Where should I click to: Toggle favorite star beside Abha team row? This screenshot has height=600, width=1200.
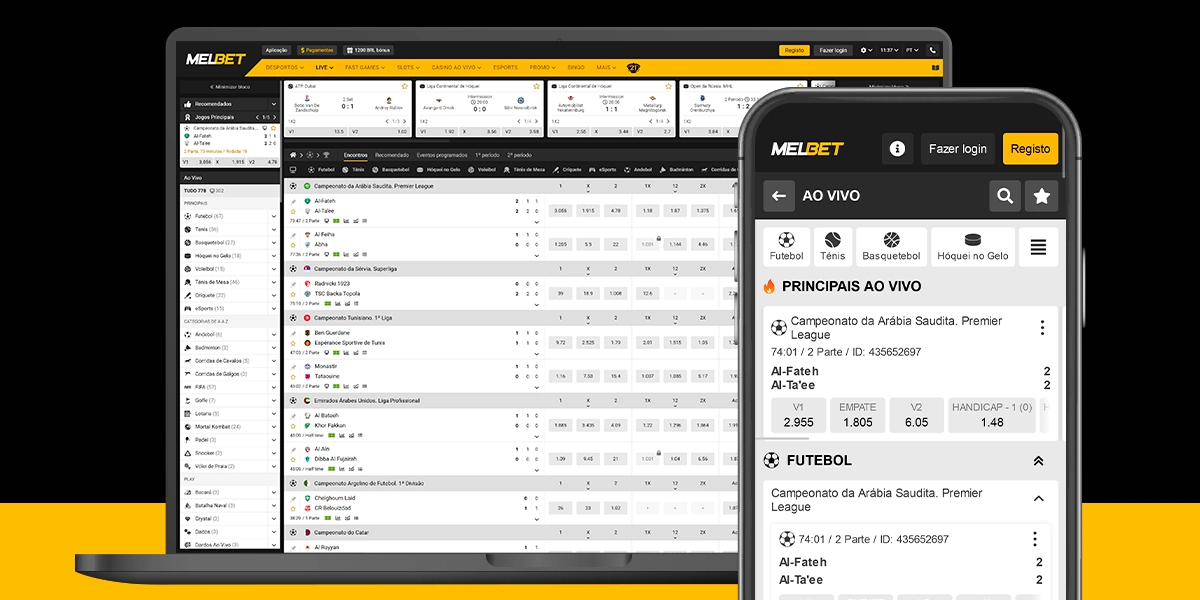(x=294, y=244)
